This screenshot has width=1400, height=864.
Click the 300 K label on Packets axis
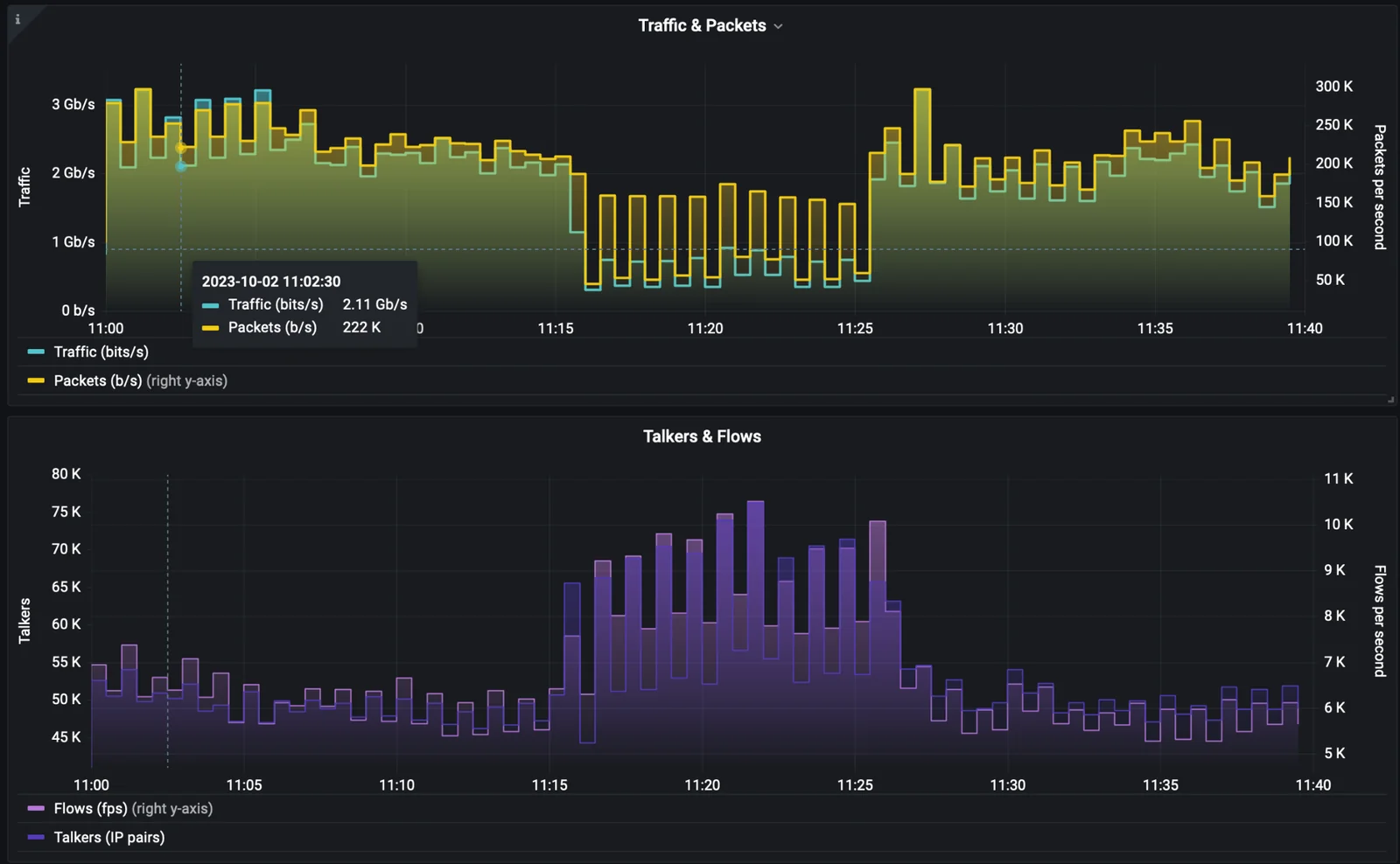pos(1333,86)
